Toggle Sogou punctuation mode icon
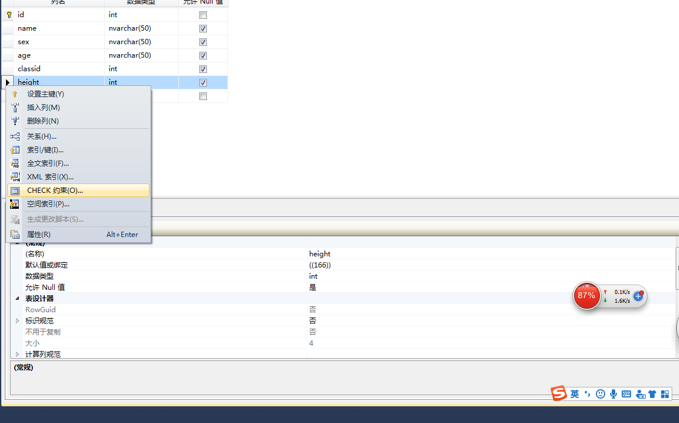Screen dimensions: 679x423 tap(588, 394)
